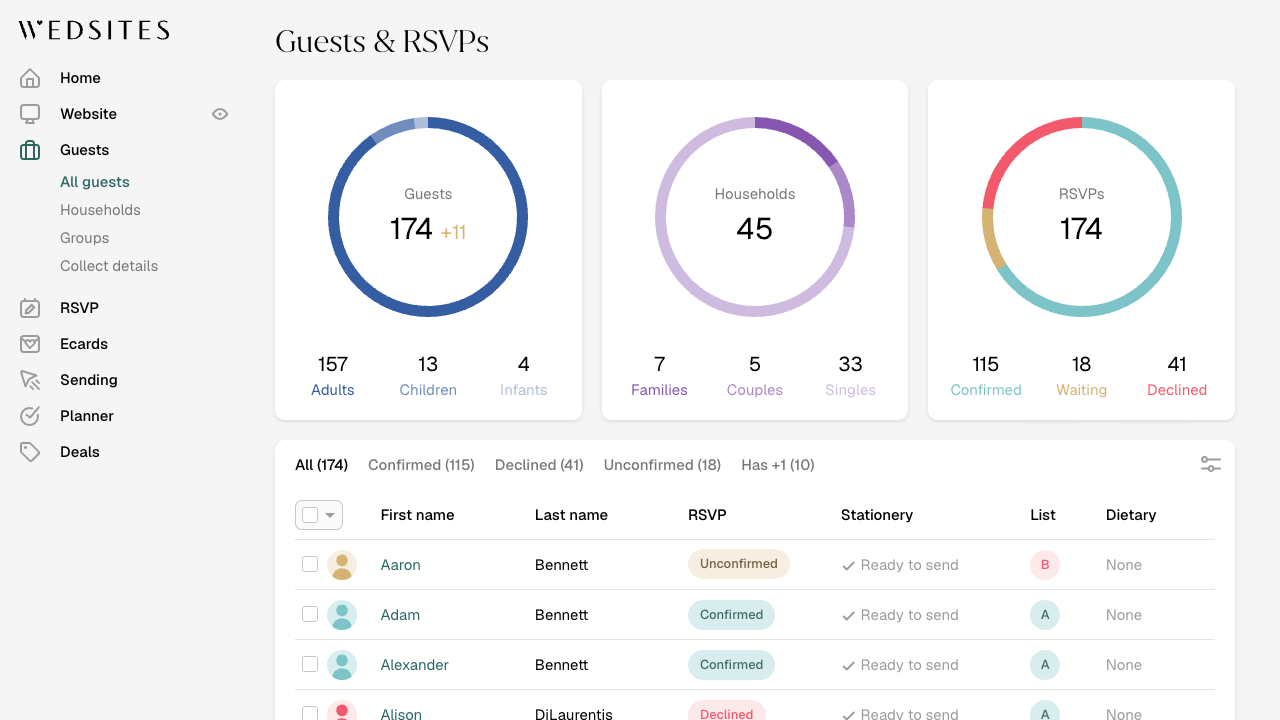
Task: Open the bulk selection dropdown arrow
Action: point(331,515)
